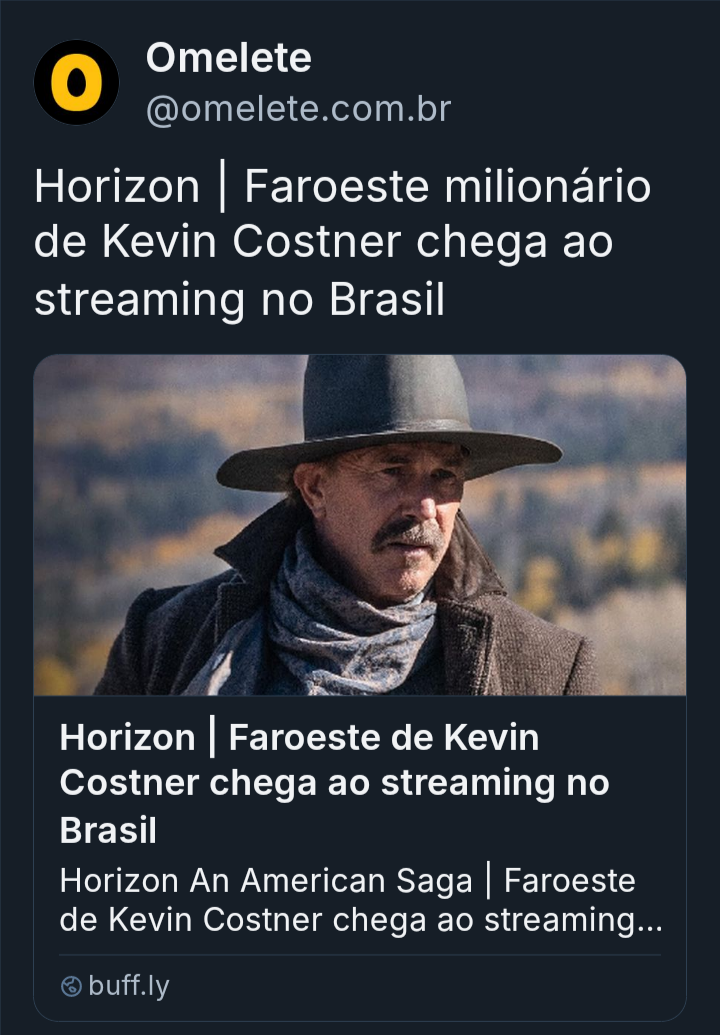Viewport: 720px width, 1035px height.
Task: Open the @omelete.com.br handle
Action: point(298,109)
